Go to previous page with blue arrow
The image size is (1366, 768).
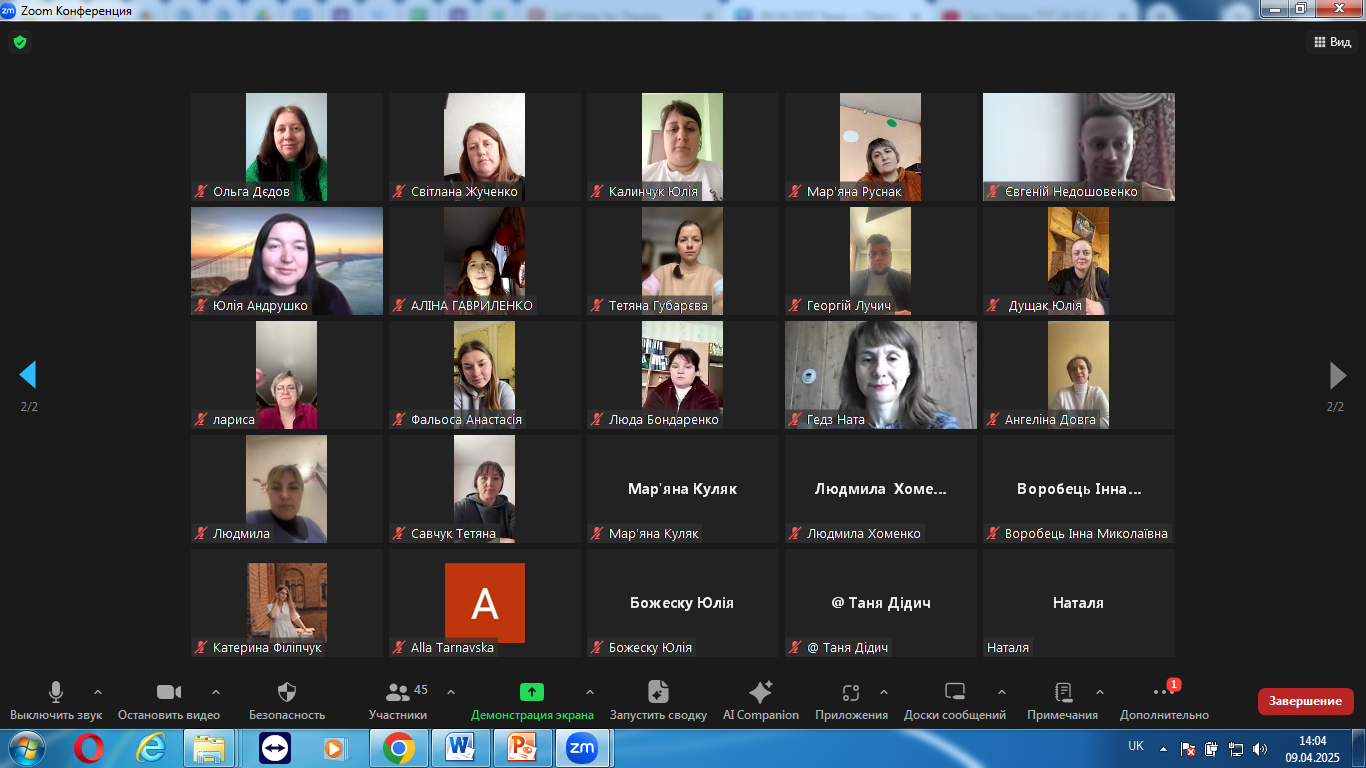[x=28, y=375]
